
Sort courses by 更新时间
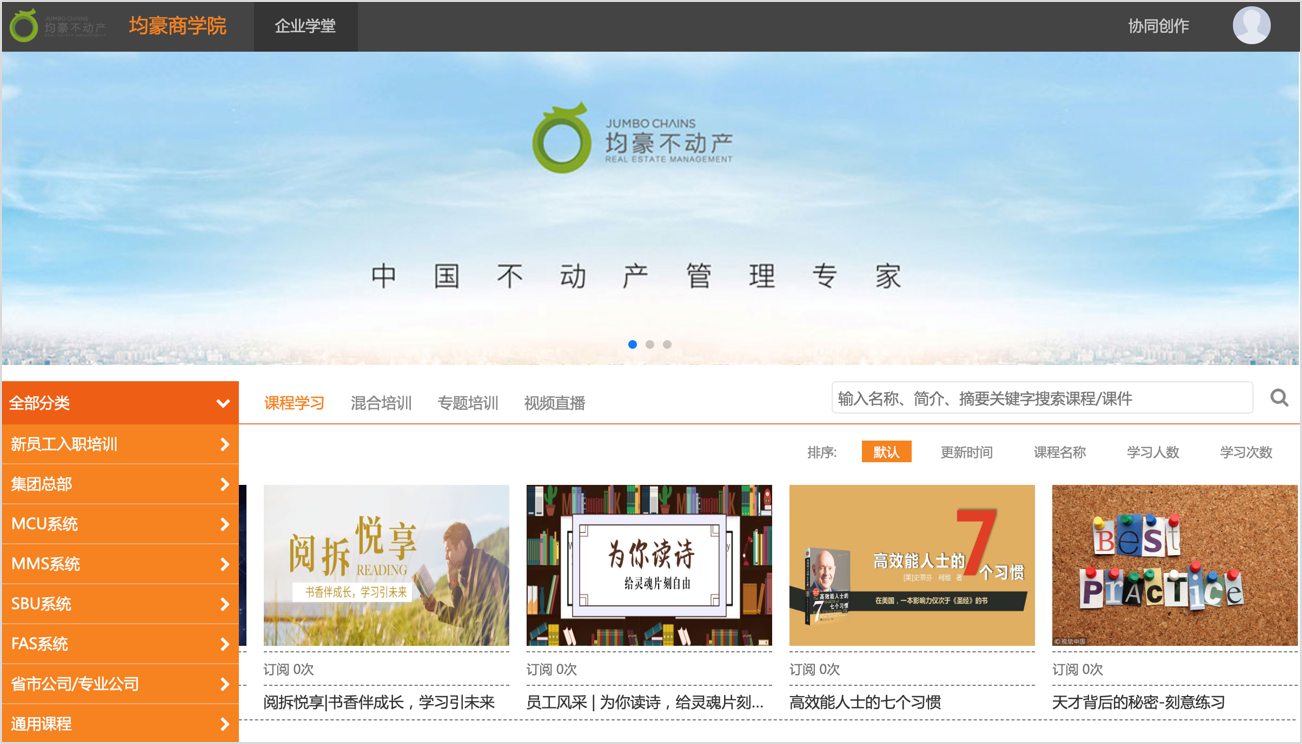tap(966, 452)
